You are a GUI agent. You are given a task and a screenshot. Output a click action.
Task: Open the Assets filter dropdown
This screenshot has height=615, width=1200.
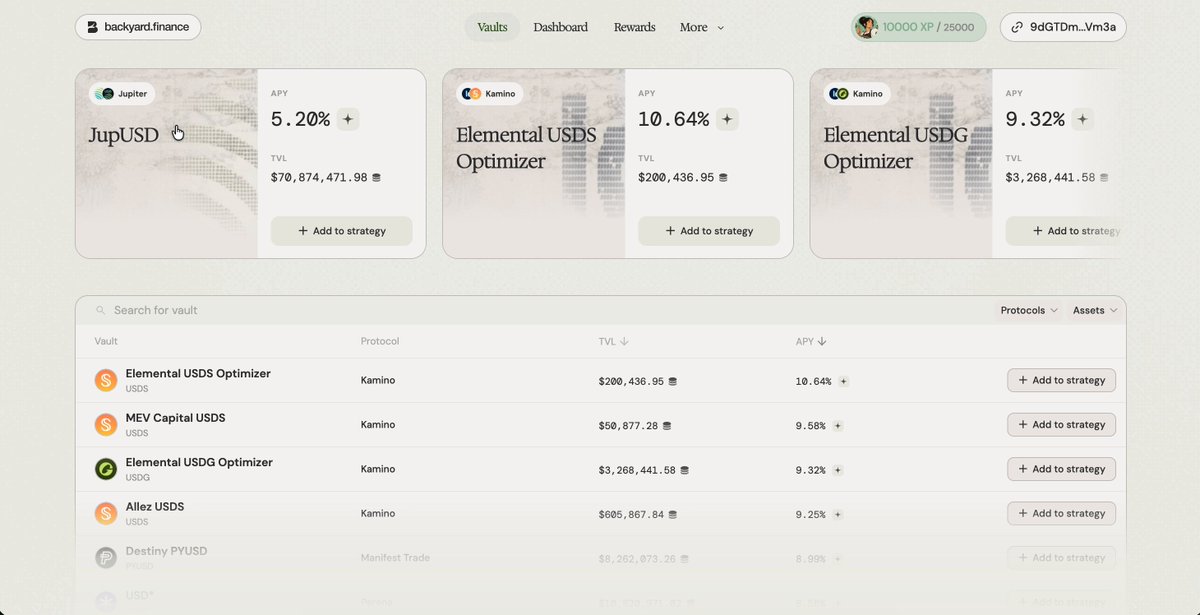coord(1095,310)
